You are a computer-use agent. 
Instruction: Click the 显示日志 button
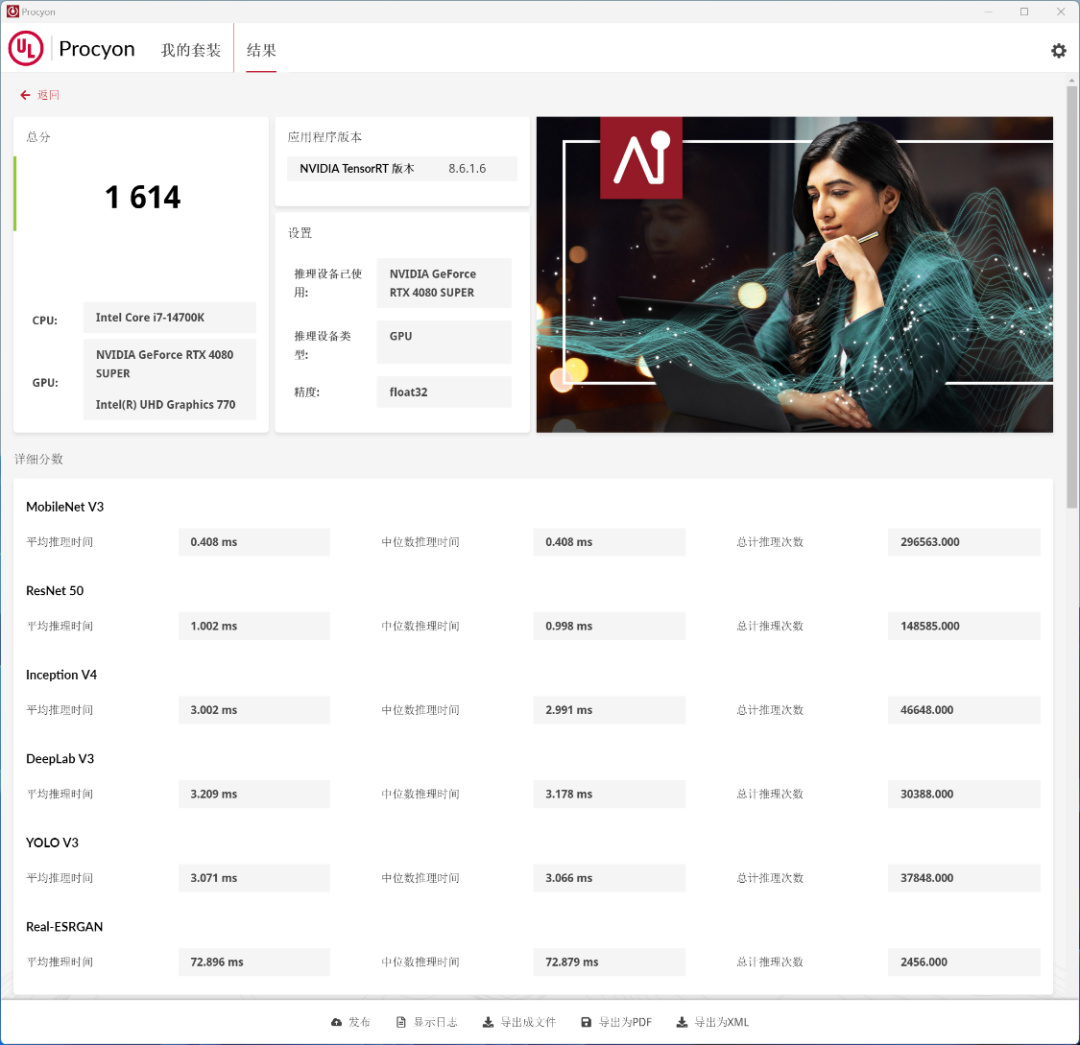click(x=427, y=1022)
